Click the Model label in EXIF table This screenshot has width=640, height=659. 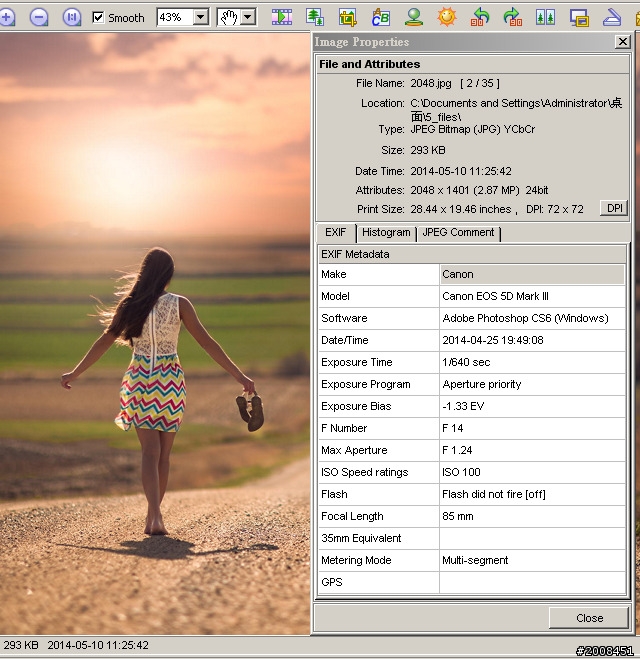tap(335, 296)
